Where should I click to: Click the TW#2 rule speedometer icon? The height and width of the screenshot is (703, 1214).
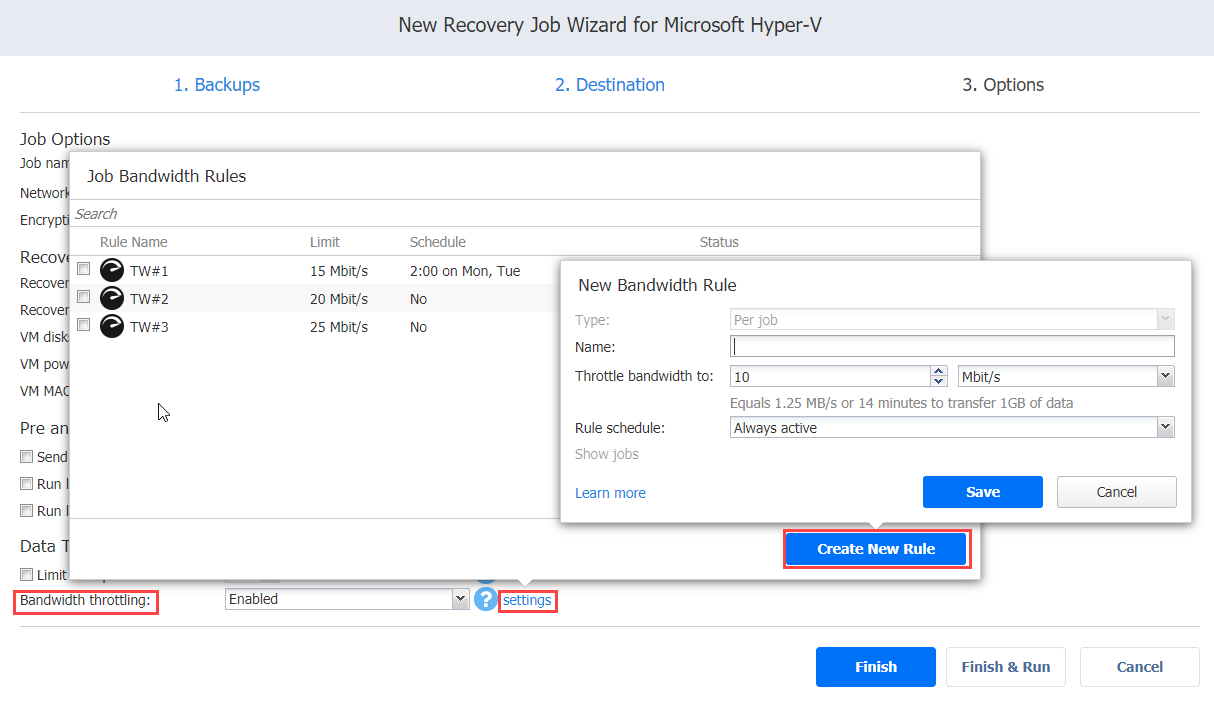pyautogui.click(x=112, y=299)
